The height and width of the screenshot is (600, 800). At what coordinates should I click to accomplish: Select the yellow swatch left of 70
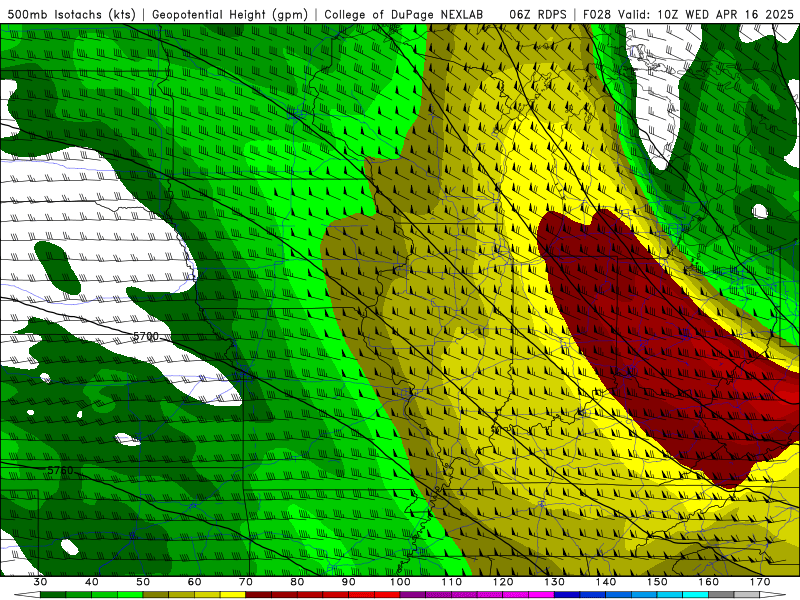(233, 595)
